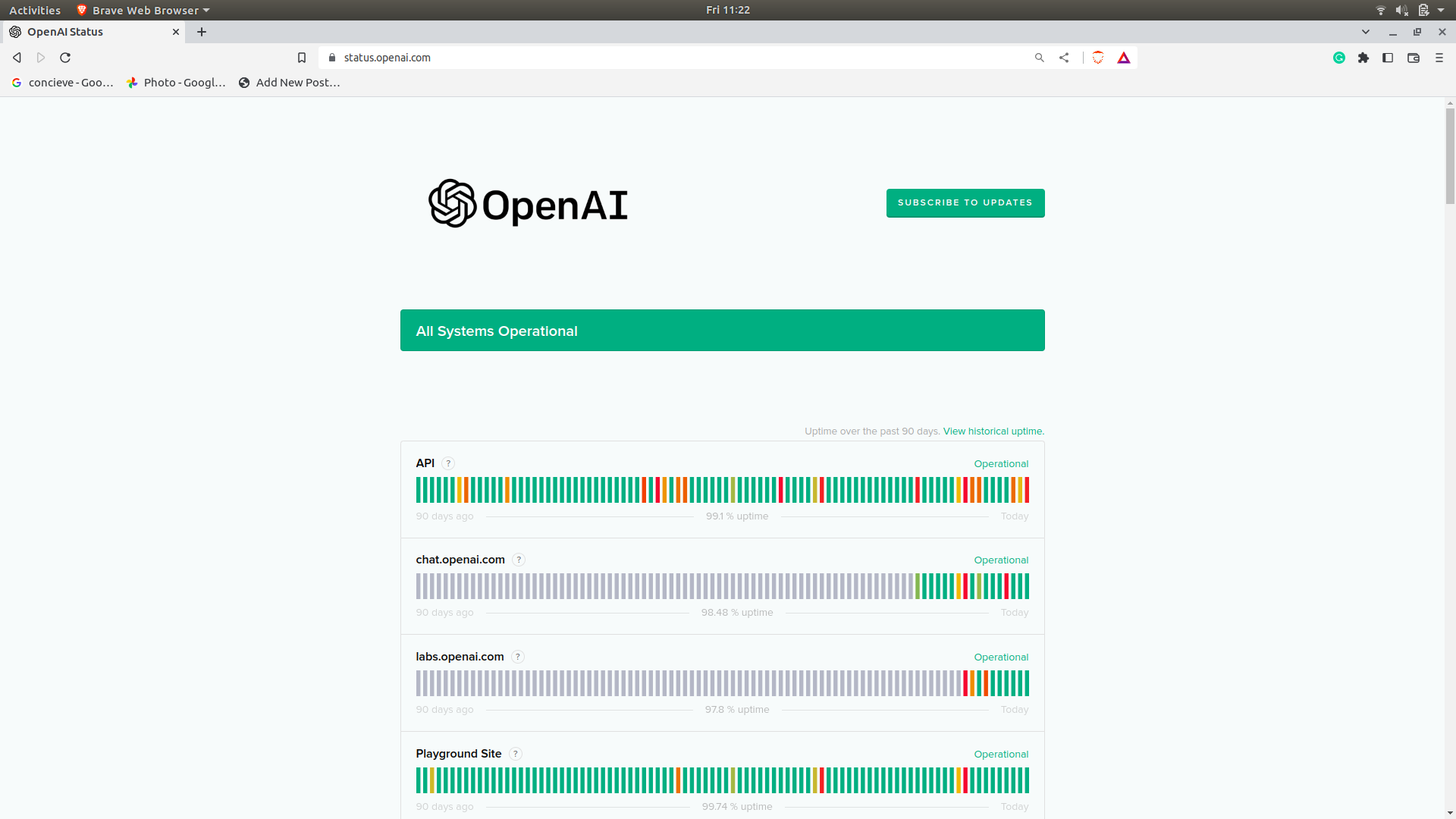Open the Photo Google bookmark
The image size is (1456, 819).
[177, 83]
